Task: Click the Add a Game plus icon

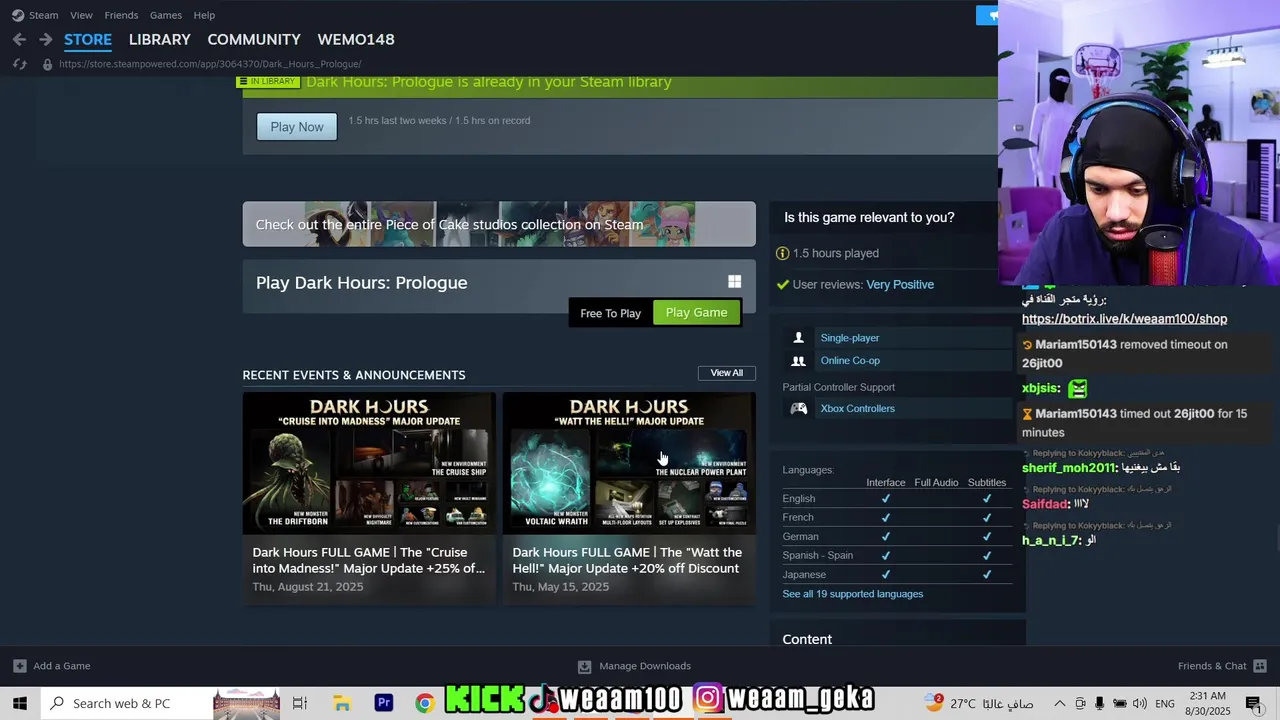Action: [x=20, y=666]
